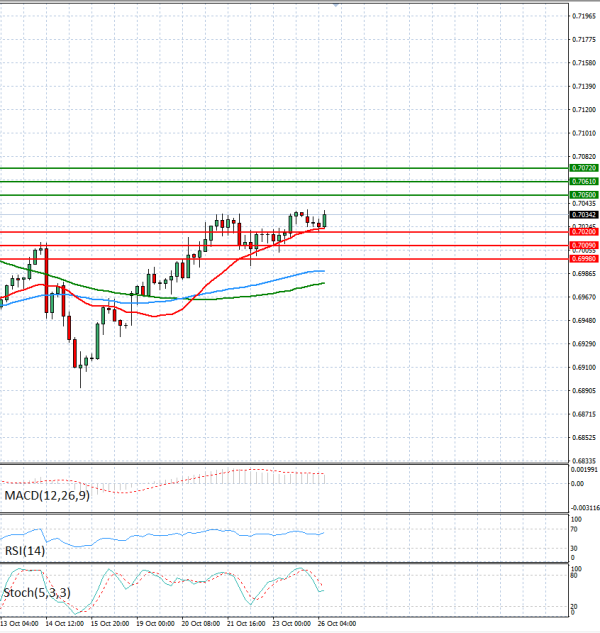Click the 21 Oct 16:00 time label

(x=246, y=624)
